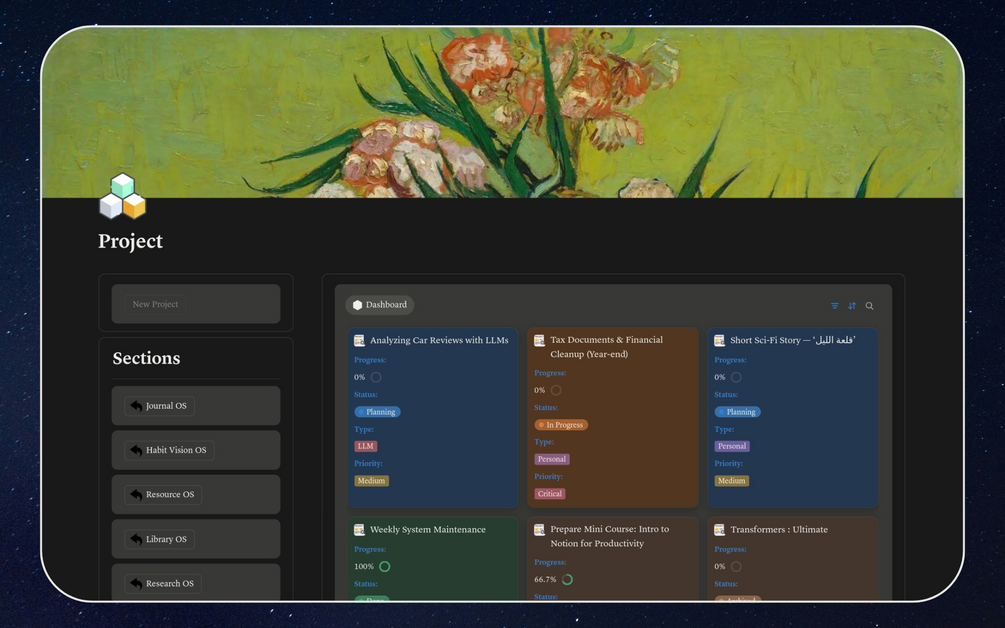Viewport: 1005px width, 628px height.
Task: Select the Dashboard view tab
Action: tap(379, 305)
